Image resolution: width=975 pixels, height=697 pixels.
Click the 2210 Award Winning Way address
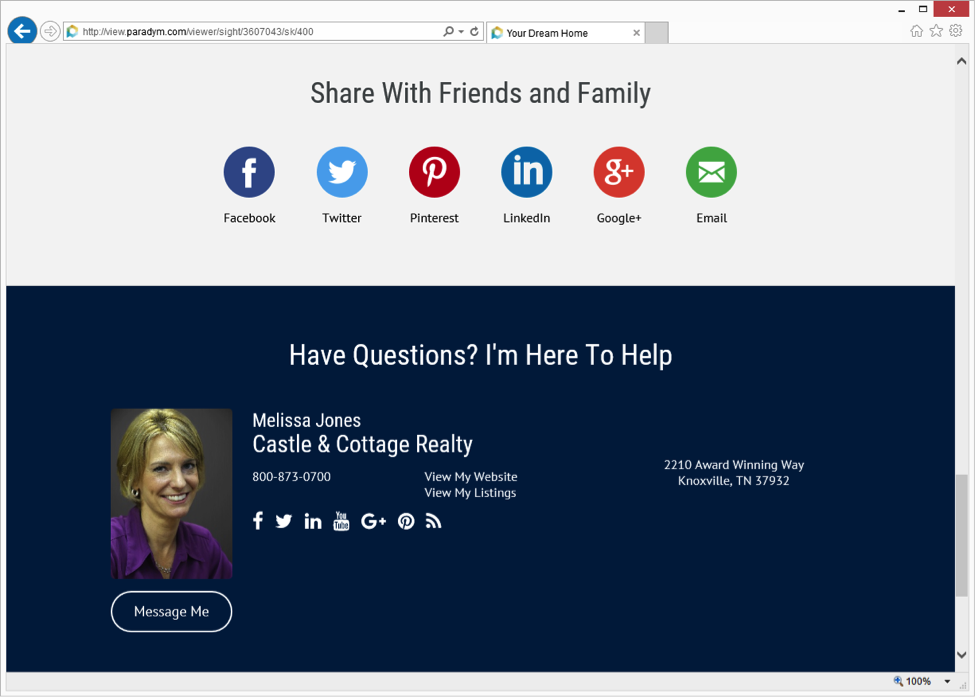click(x=734, y=465)
